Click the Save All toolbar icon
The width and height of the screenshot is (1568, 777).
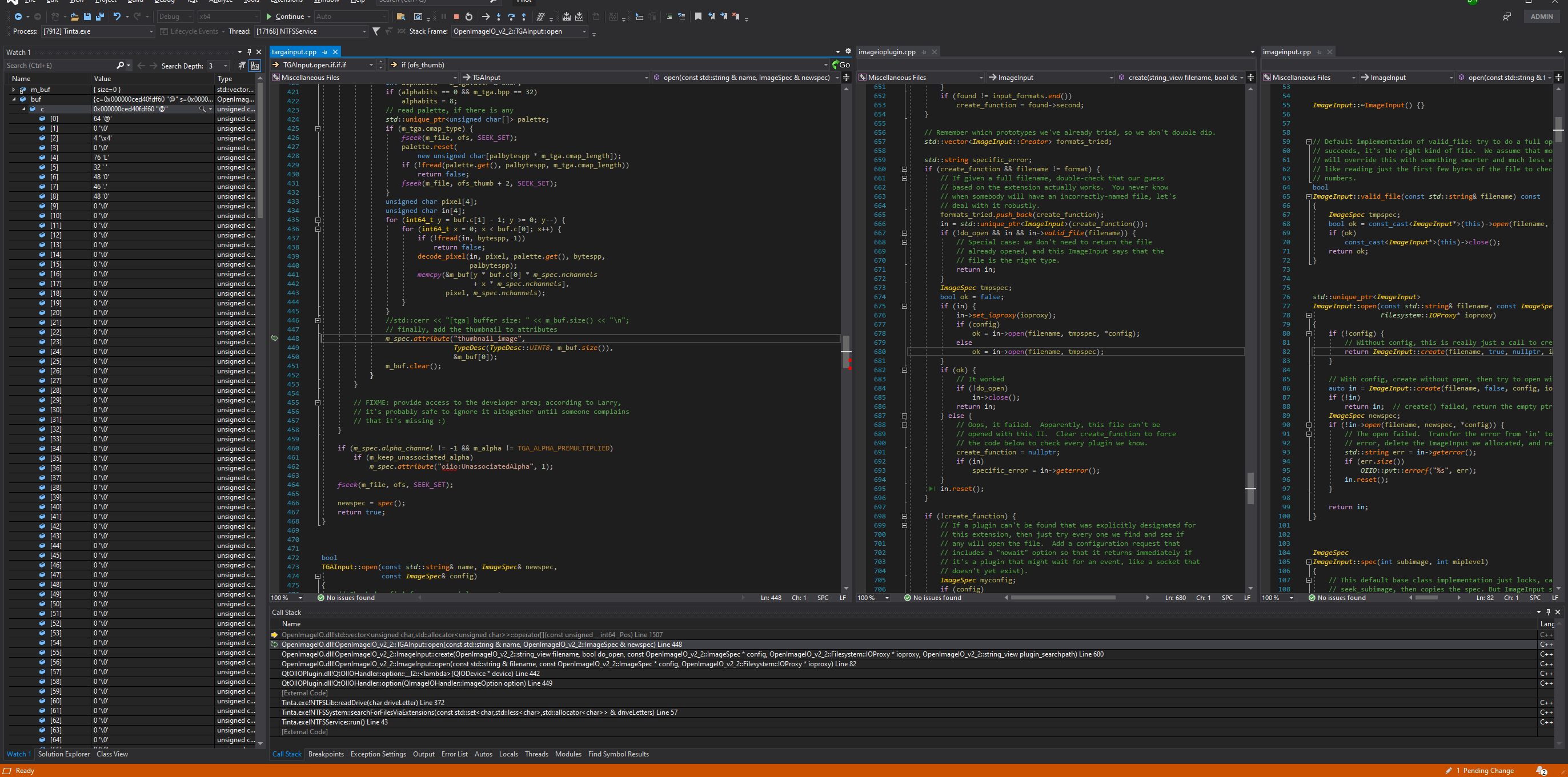[x=100, y=17]
